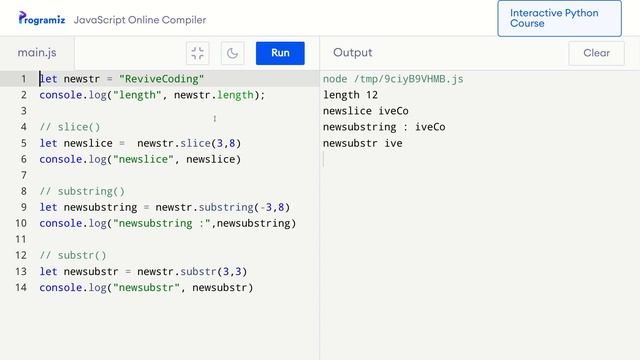Click the // slice() comment line
The height and width of the screenshot is (360, 640).
tap(70, 127)
